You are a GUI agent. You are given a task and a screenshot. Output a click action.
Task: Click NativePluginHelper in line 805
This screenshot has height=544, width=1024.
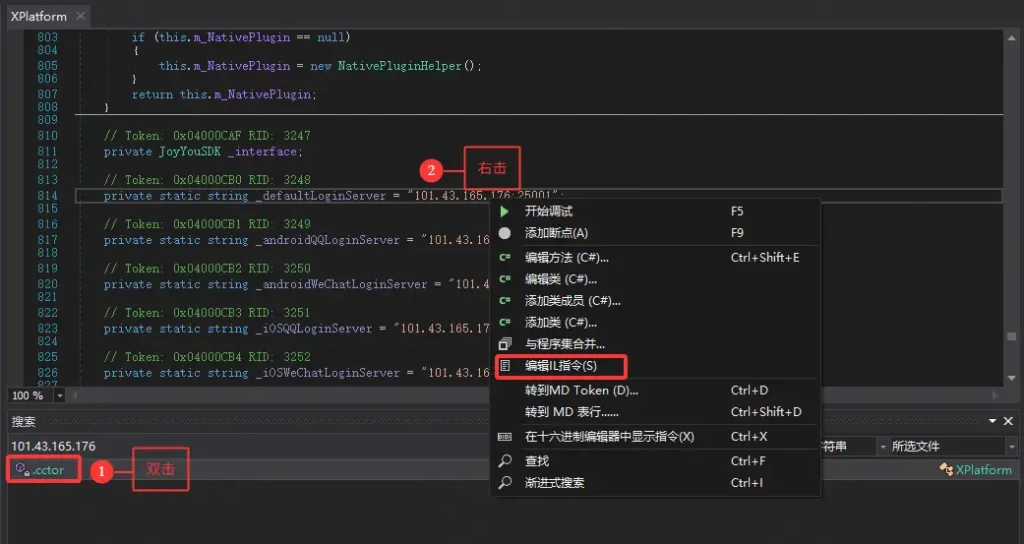400,66
